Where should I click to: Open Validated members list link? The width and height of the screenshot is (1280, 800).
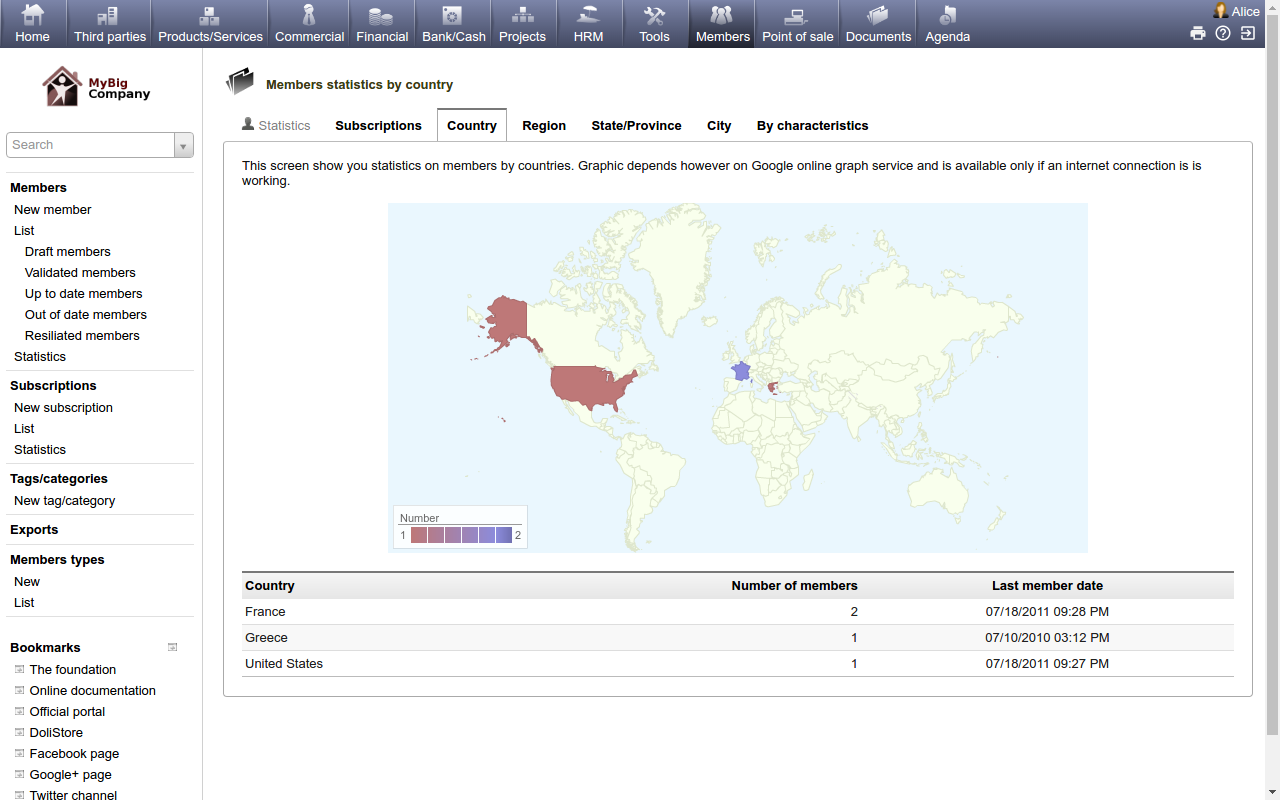pyautogui.click(x=80, y=273)
